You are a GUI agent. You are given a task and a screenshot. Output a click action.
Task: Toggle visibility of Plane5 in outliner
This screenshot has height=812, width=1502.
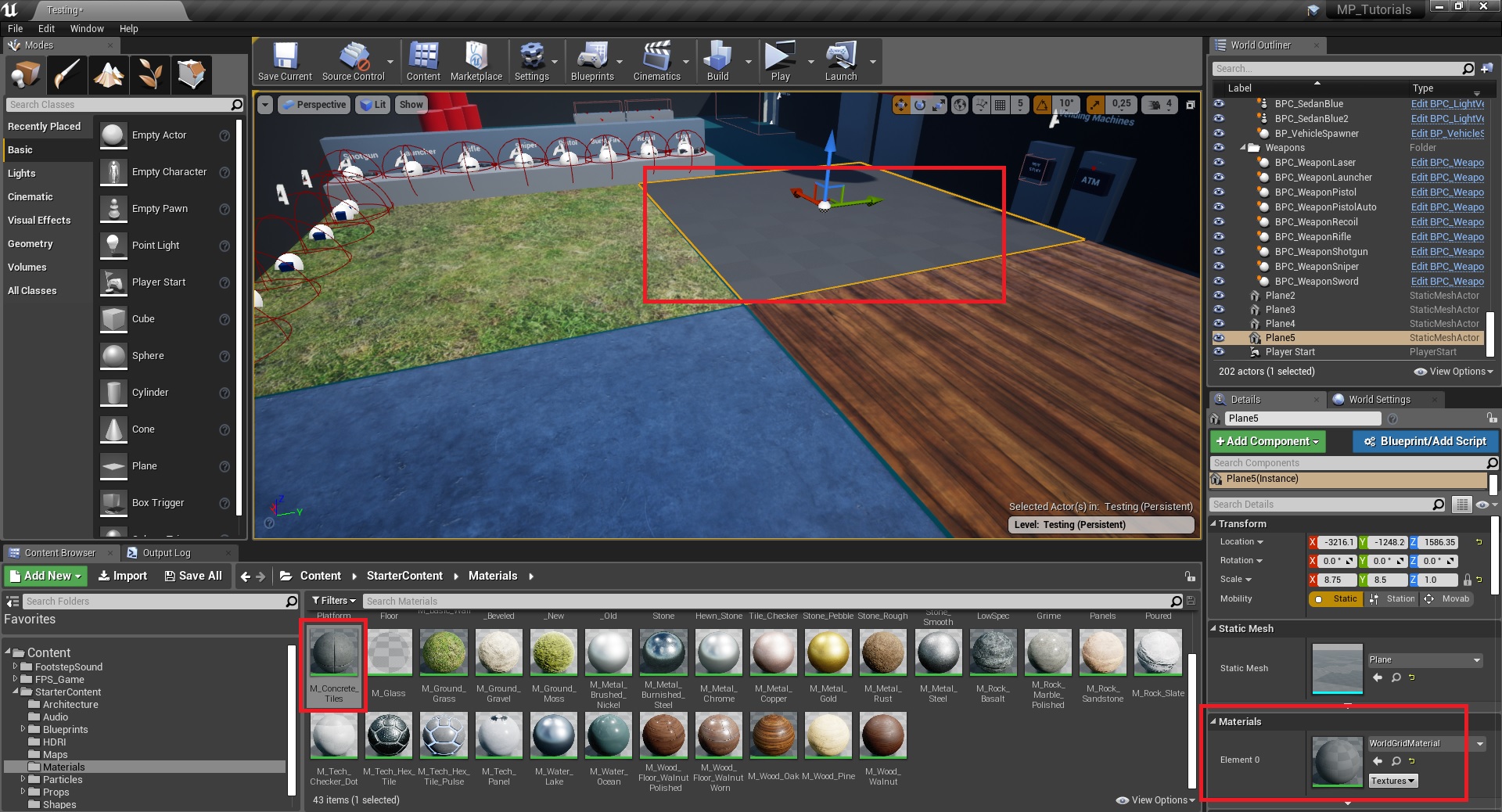click(1219, 338)
